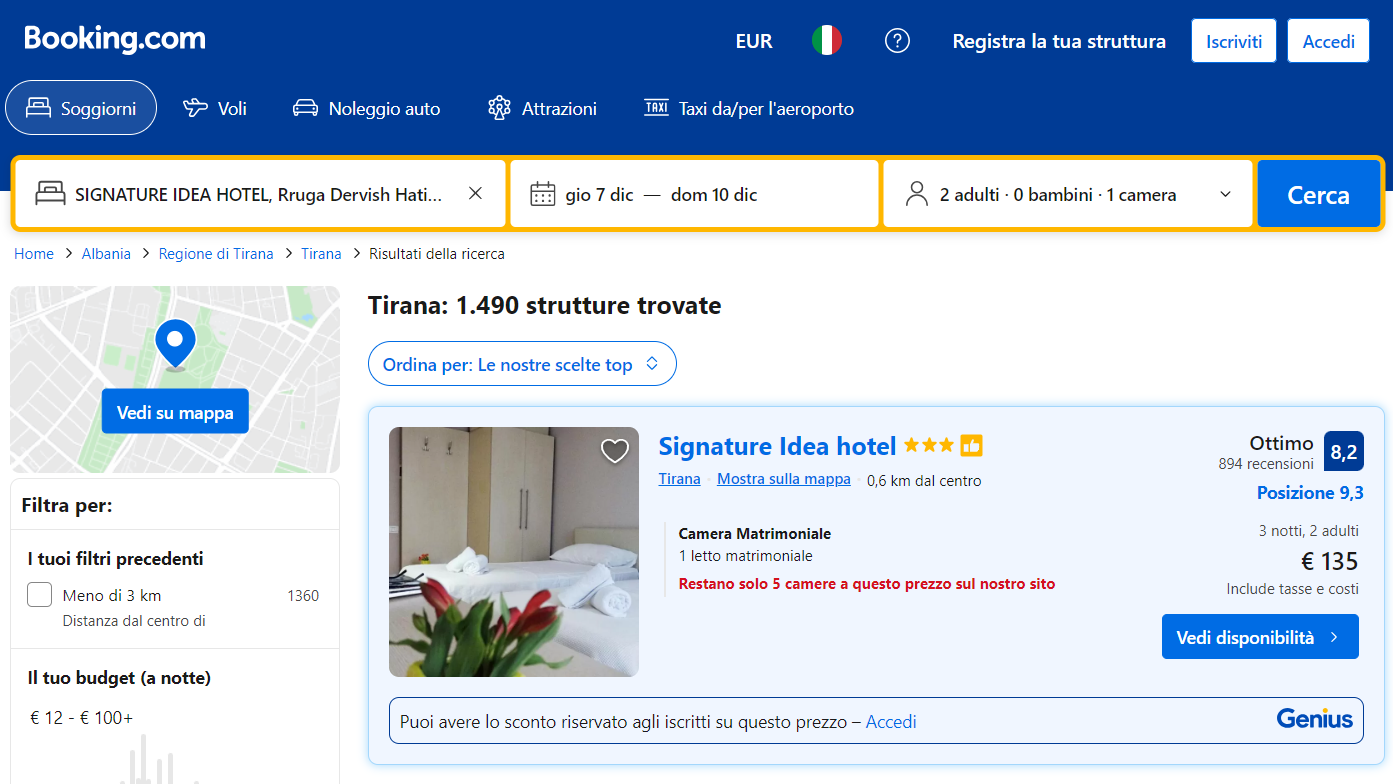
Task: Check the 'Meno di 3 km' filter
Action: (40, 595)
